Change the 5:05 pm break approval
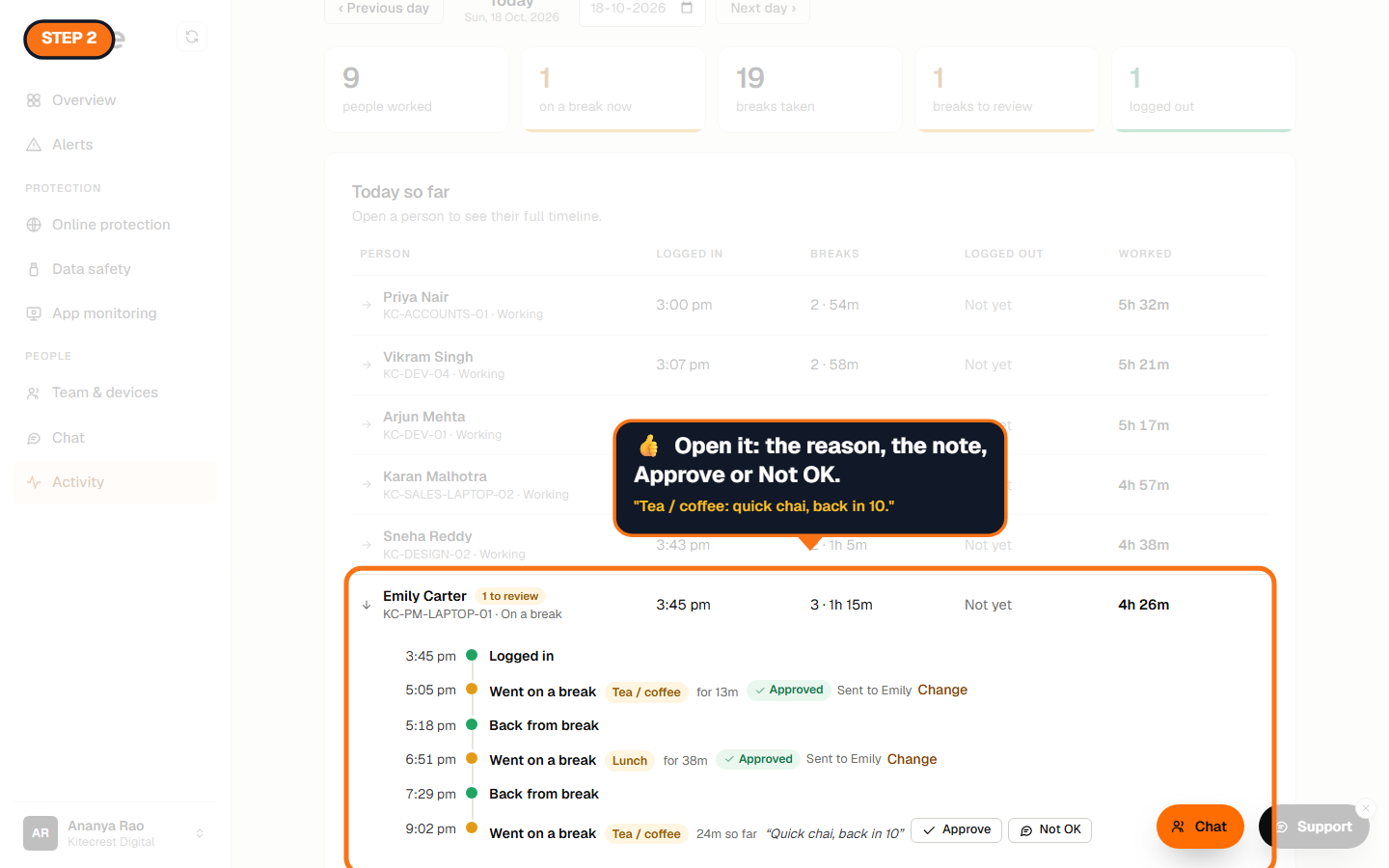This screenshot has height=868, width=1389. [x=942, y=690]
